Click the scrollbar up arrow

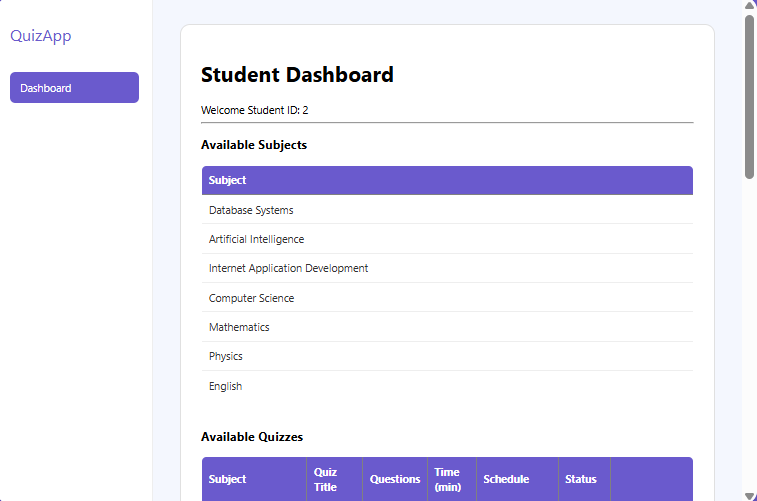[x=749, y=5]
